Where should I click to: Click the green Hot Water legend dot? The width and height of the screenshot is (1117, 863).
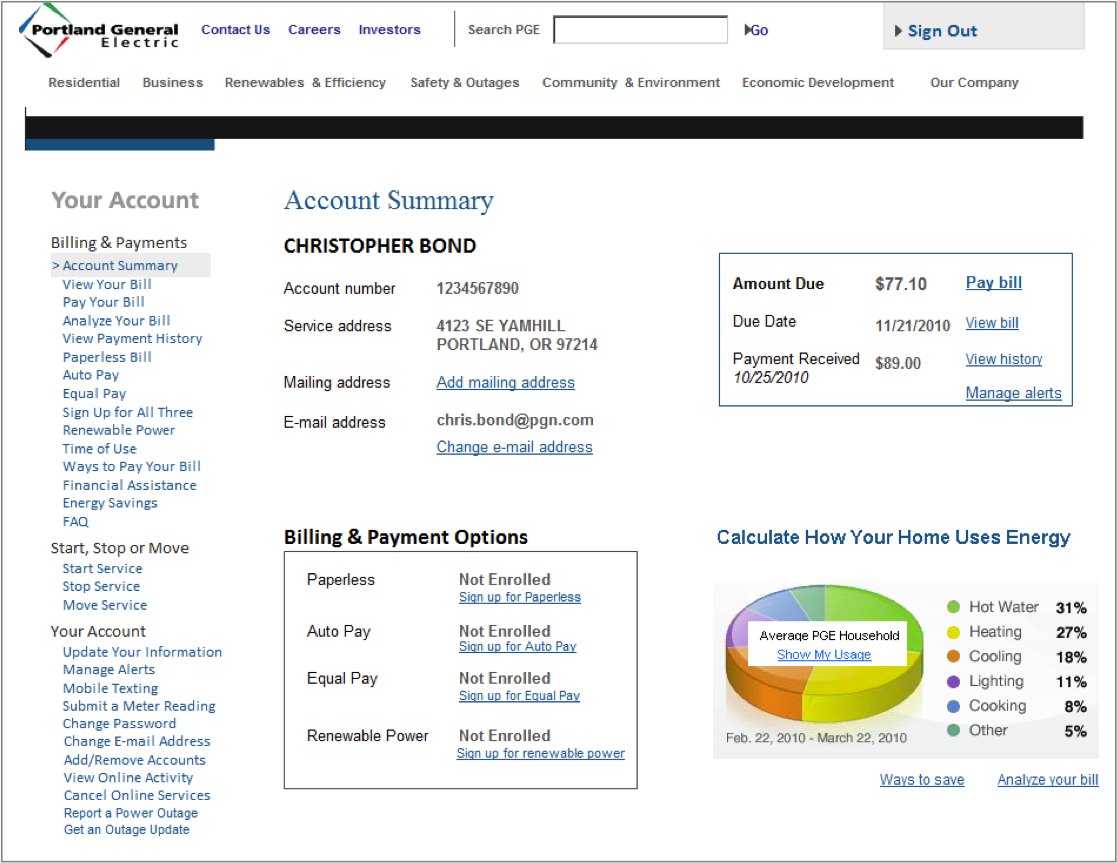point(953,607)
